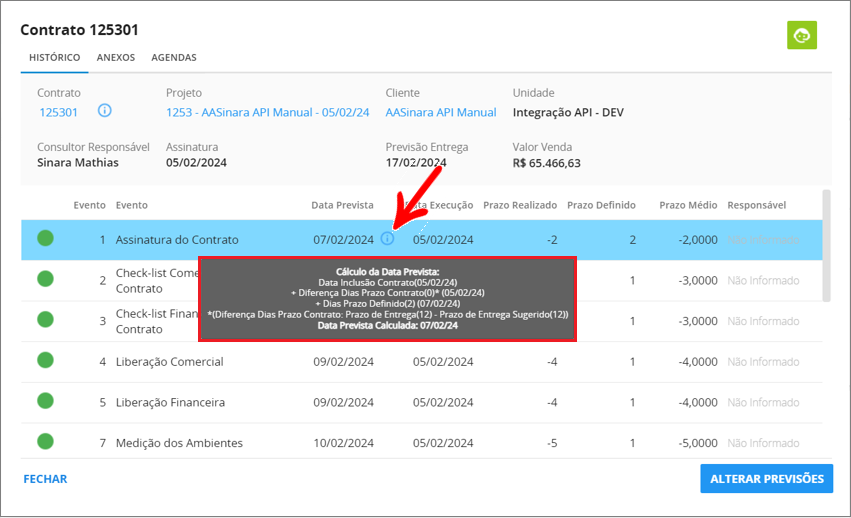The height and width of the screenshot is (518, 851).
Task: Click the Data Prevista column header
Action: coord(342,205)
